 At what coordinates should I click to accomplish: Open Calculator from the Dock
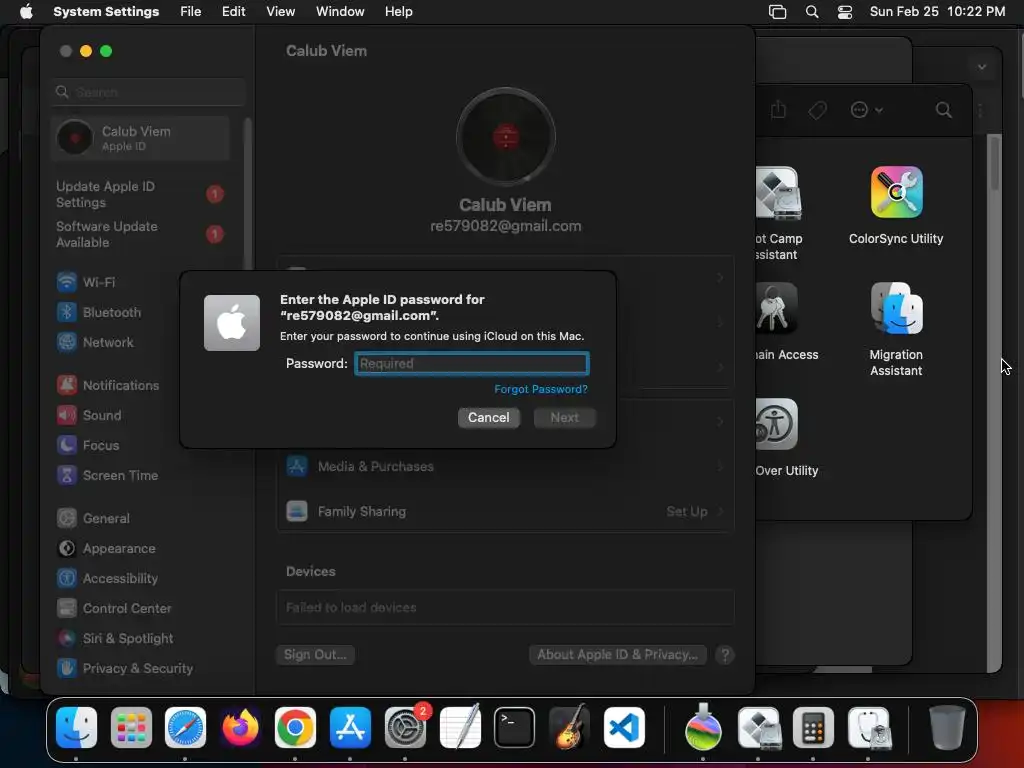(x=813, y=727)
